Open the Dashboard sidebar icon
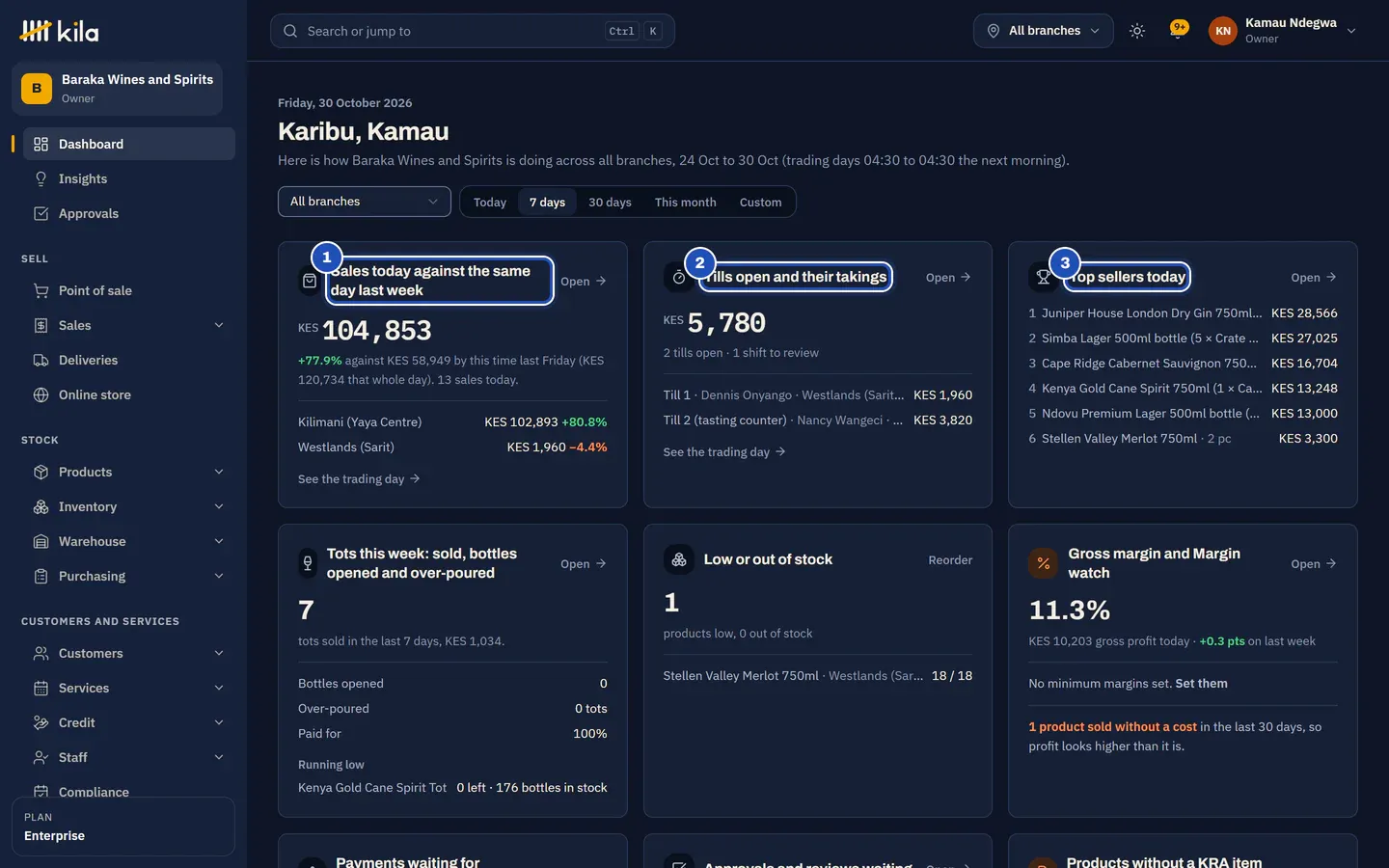This screenshot has width=1389, height=868. [x=41, y=144]
